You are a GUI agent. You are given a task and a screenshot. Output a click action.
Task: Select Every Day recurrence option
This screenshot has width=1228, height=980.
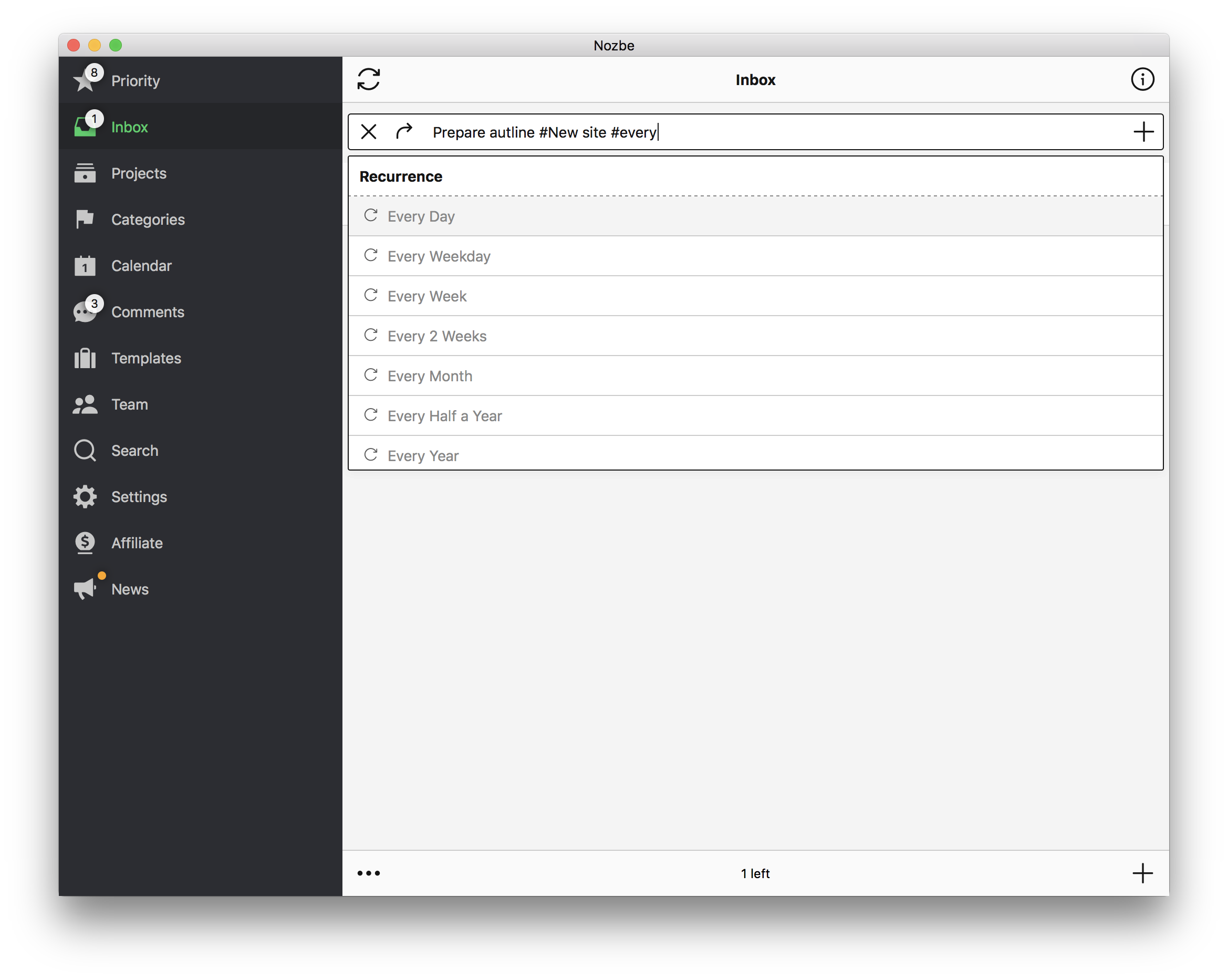click(x=755, y=215)
